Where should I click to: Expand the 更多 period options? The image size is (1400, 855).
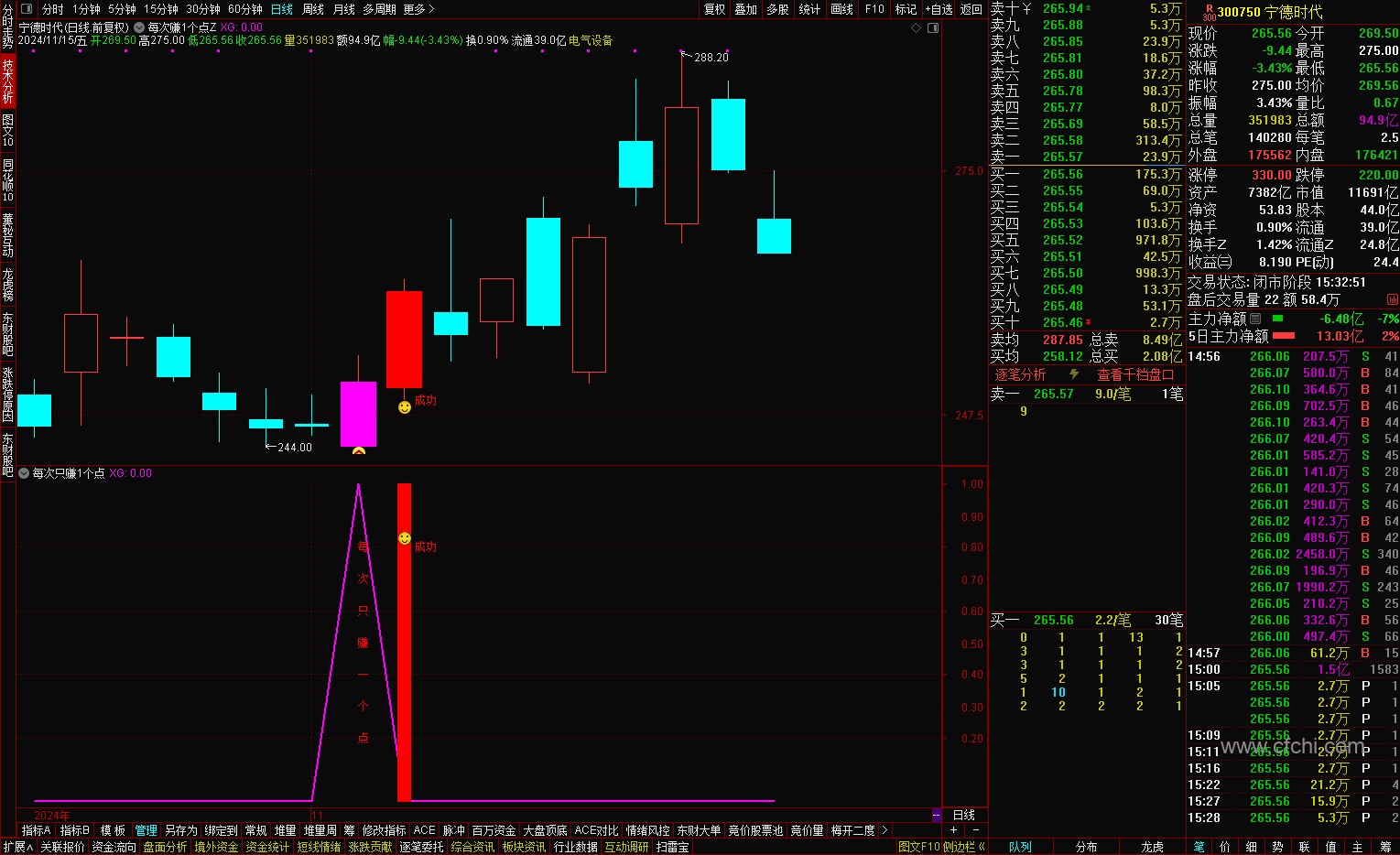[x=418, y=9]
